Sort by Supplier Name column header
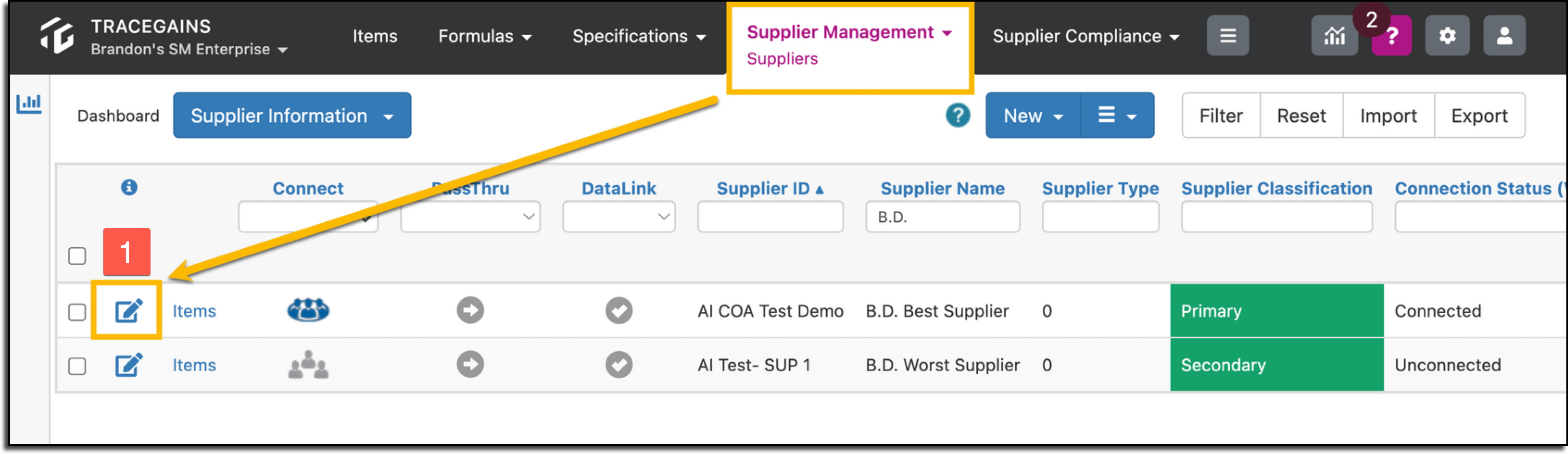The height and width of the screenshot is (454, 1568). click(x=942, y=188)
